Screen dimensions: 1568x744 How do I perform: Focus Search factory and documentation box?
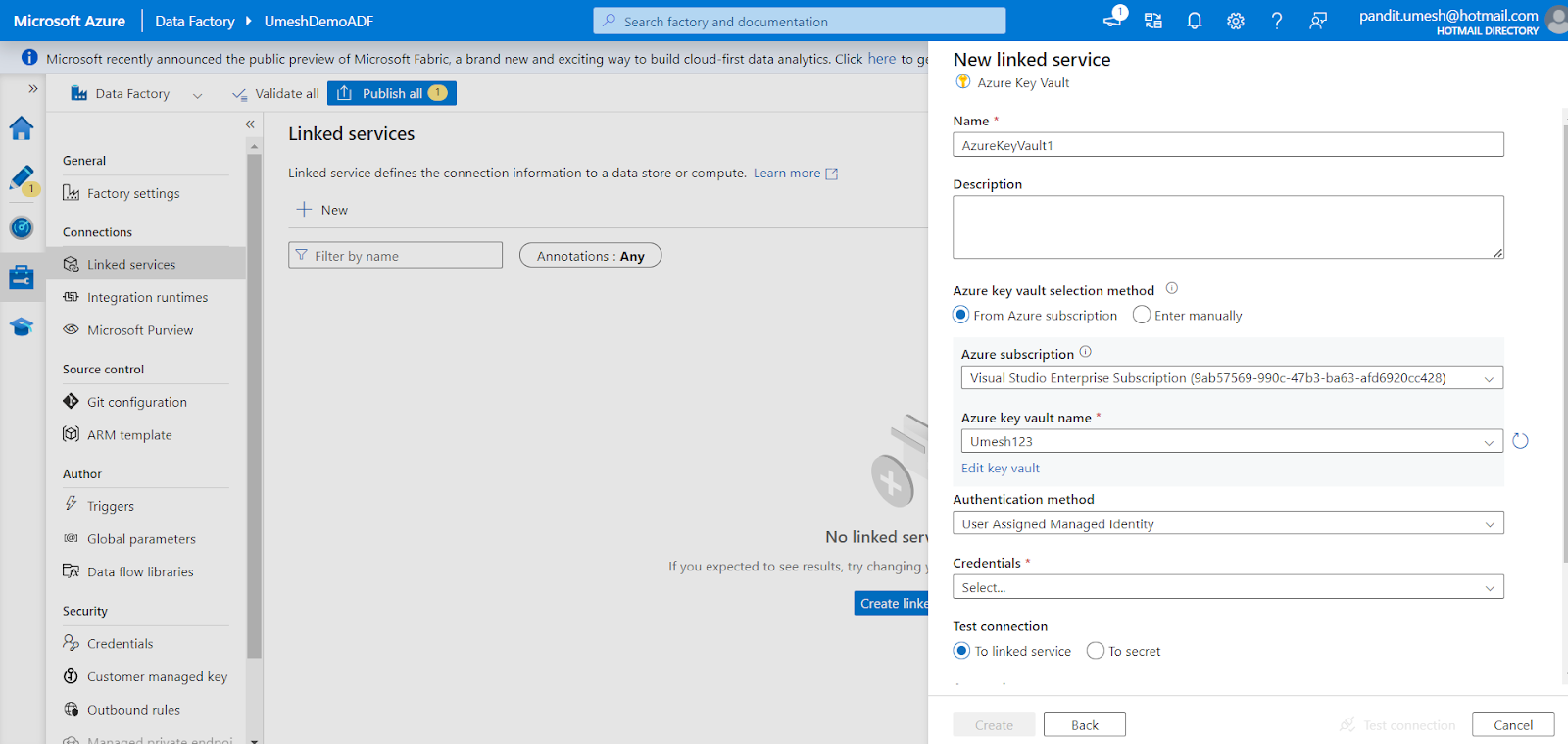coord(799,21)
